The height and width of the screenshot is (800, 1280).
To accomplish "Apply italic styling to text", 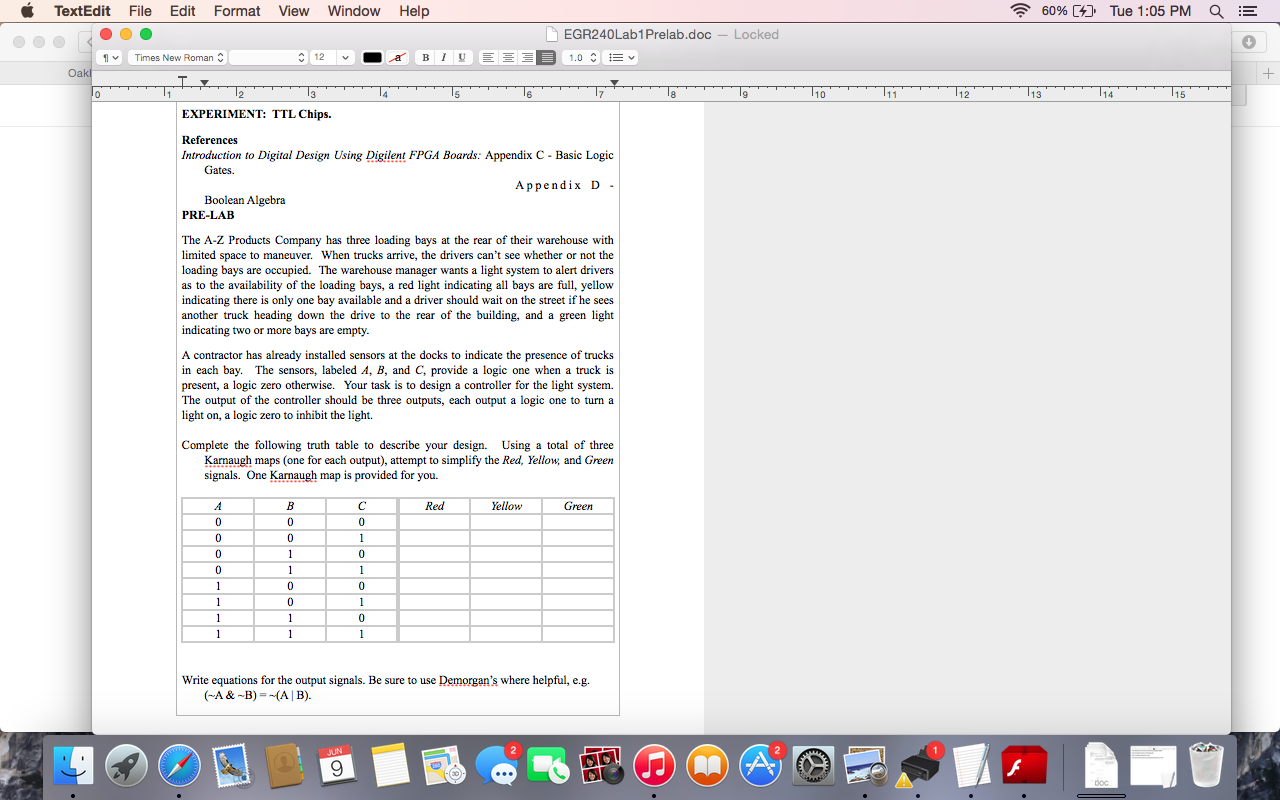I will coord(444,57).
